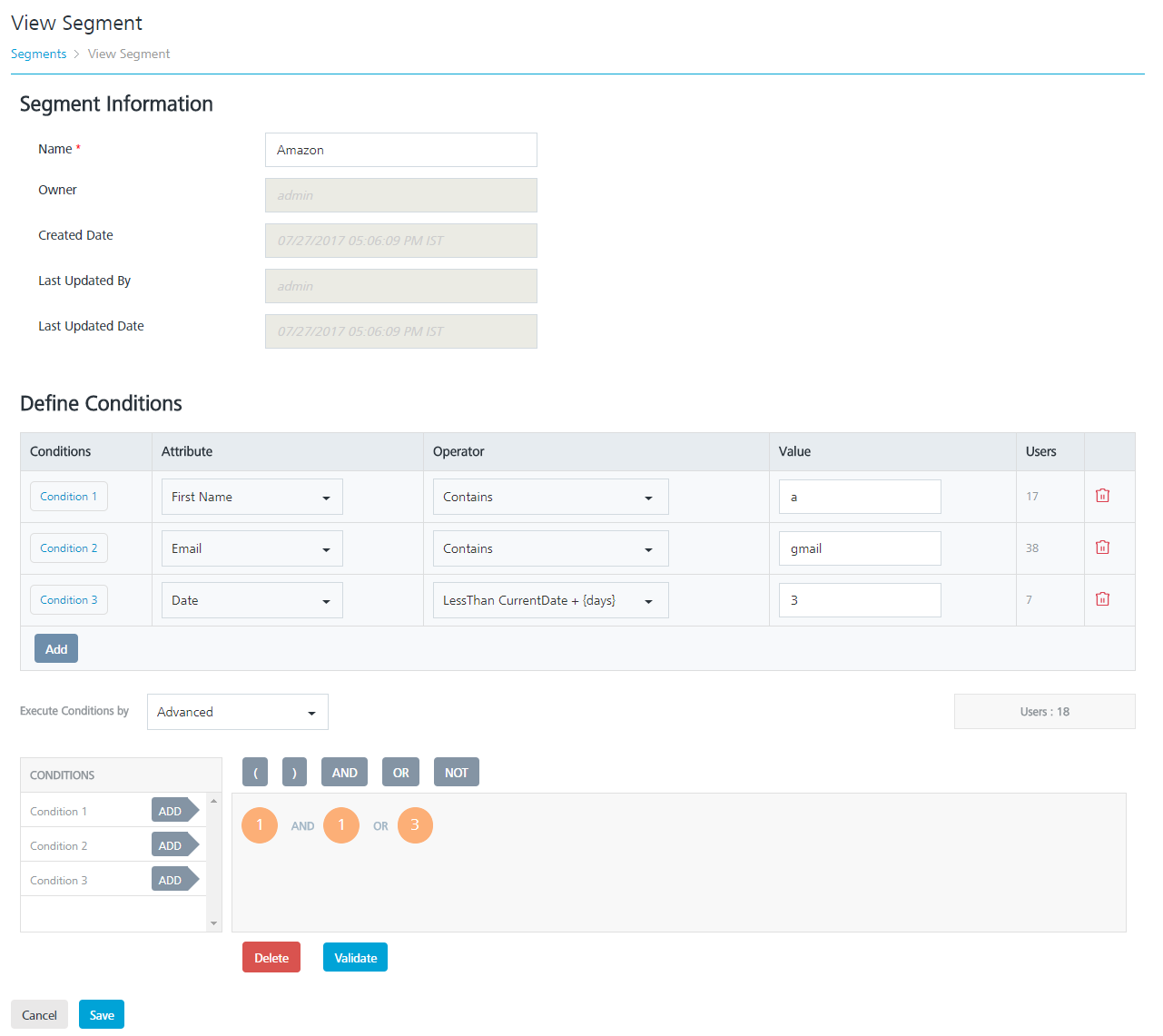The image size is (1163, 1036).
Task: Open the Execute Conditions by dropdown
Action: (x=237, y=712)
